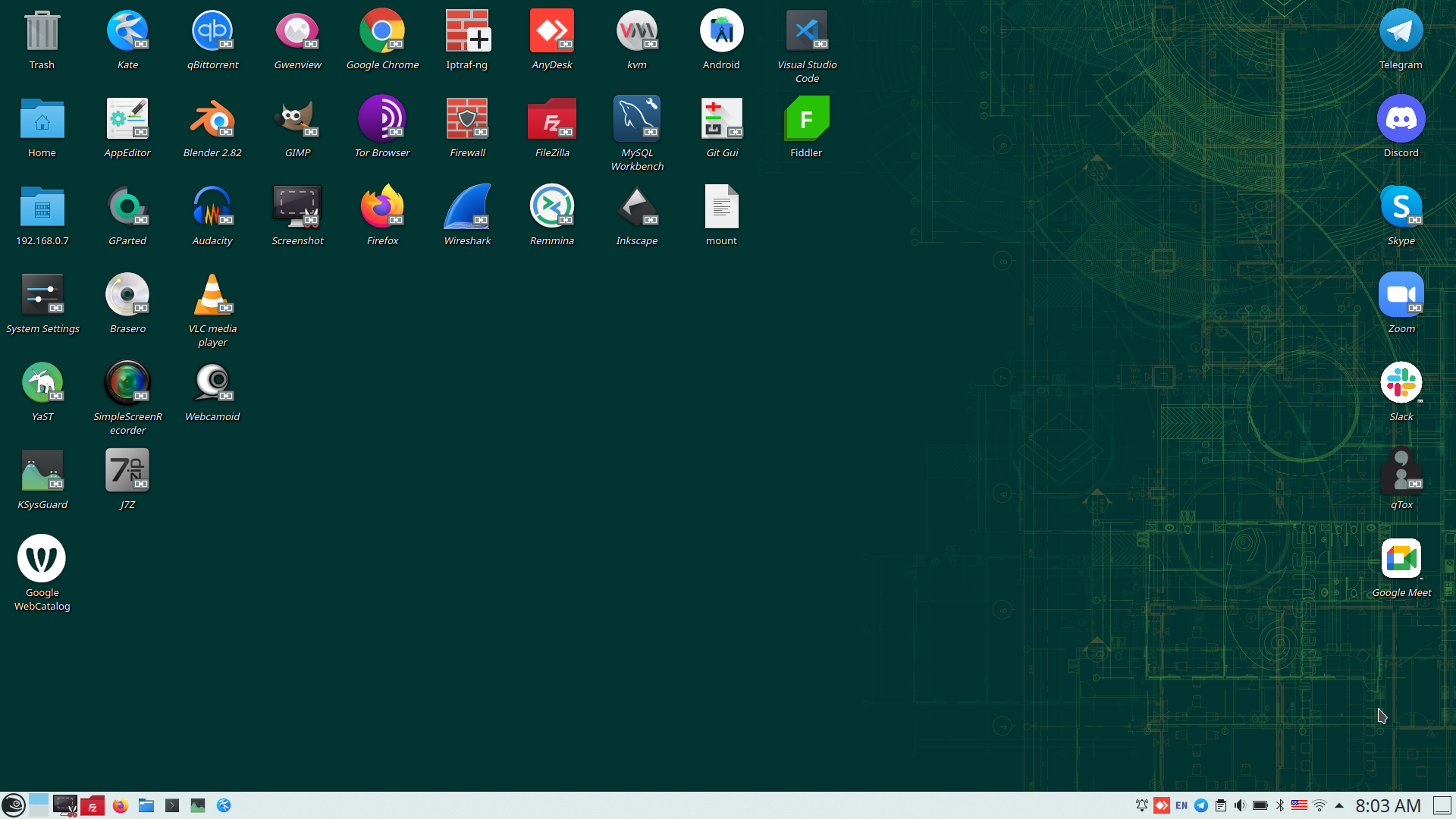This screenshot has width=1456, height=819.
Task: Open the Discord desktop icon
Action: coord(1401,119)
